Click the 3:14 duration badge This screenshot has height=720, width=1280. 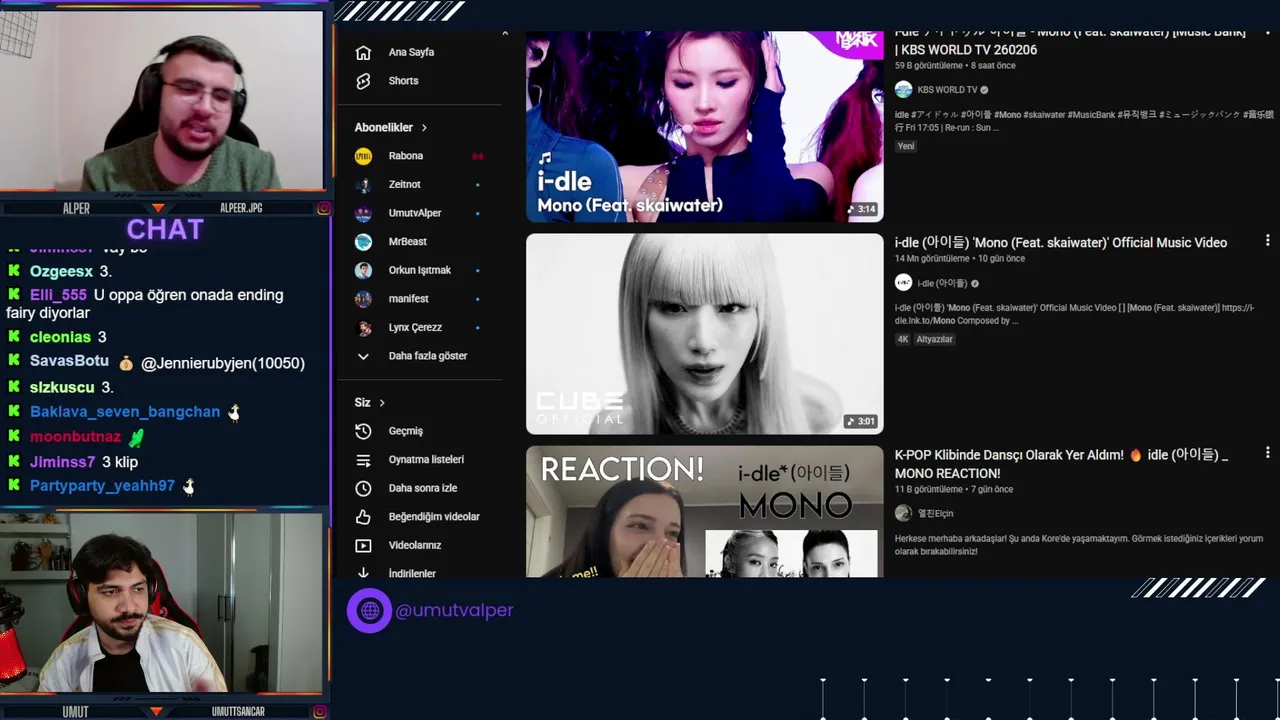point(861,209)
